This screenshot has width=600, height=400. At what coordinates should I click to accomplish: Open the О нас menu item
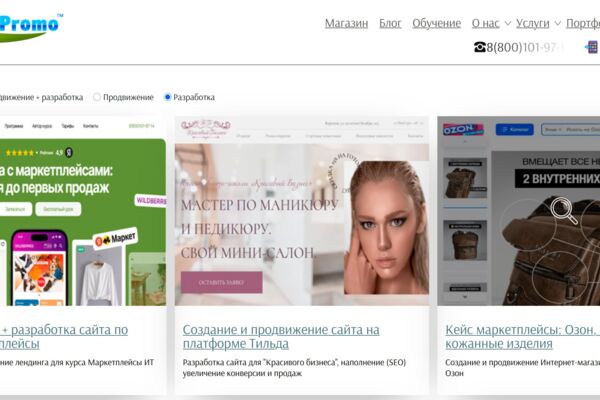pyautogui.click(x=485, y=23)
